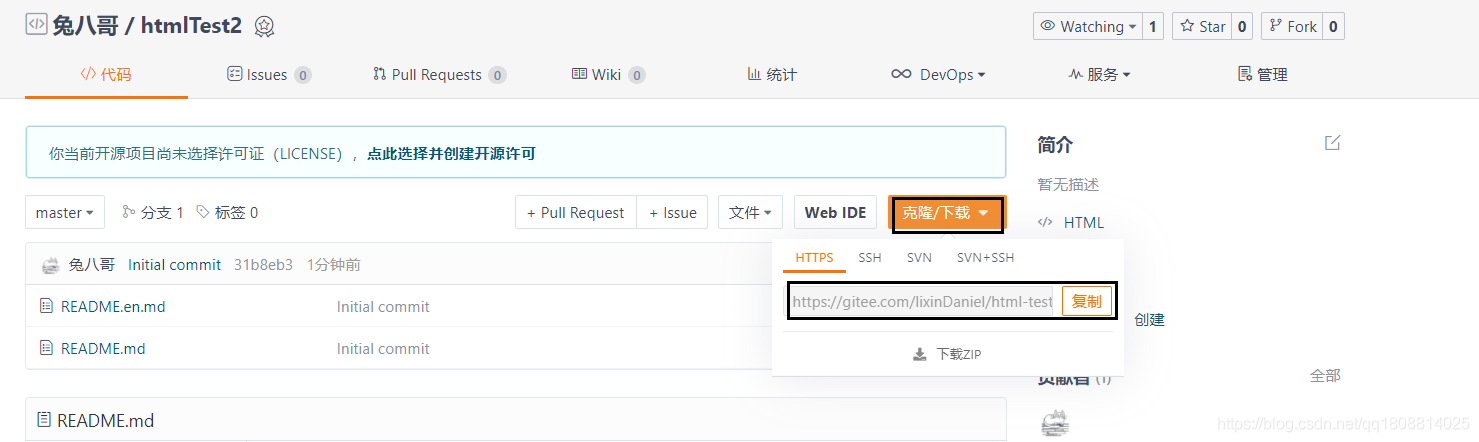Select the SVN clone tab
This screenshot has width=1479, height=442.
(x=919, y=257)
